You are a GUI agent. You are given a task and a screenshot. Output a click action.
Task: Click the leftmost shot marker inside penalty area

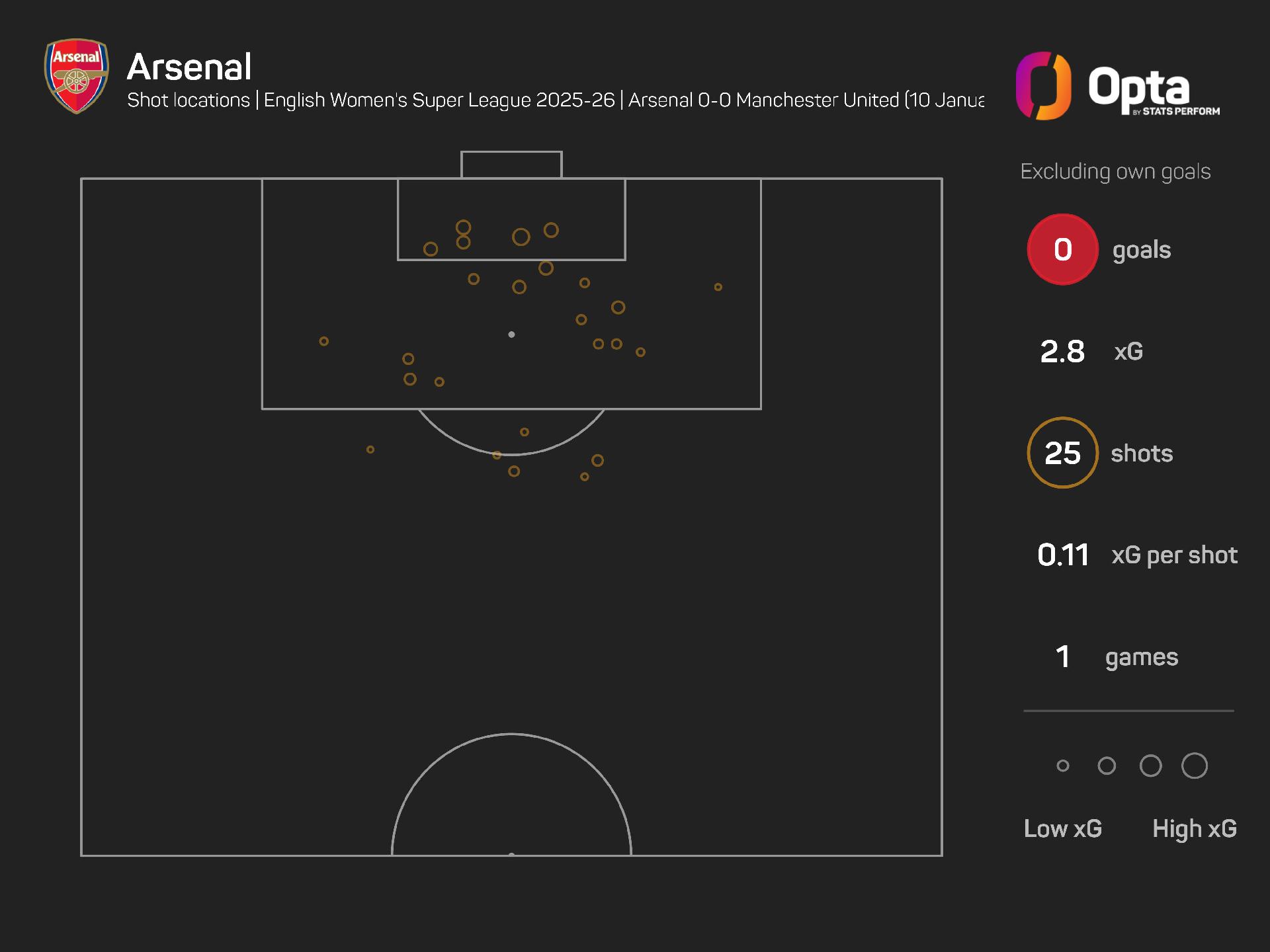click(x=324, y=341)
